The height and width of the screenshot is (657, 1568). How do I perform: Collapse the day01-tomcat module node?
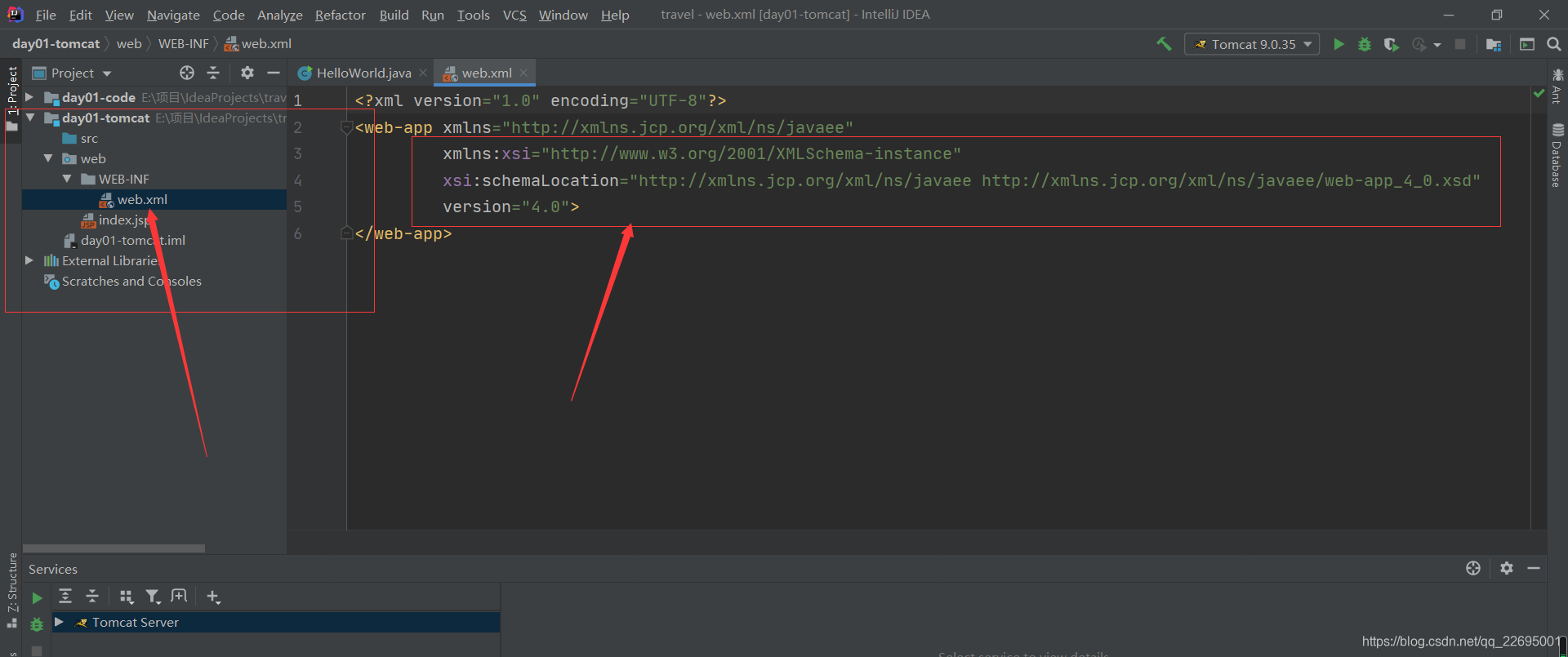(x=29, y=118)
